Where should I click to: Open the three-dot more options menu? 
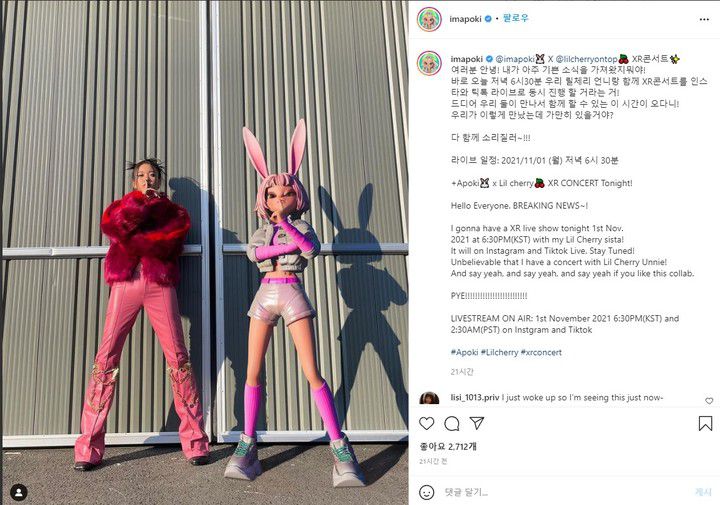pyautogui.click(x=704, y=19)
